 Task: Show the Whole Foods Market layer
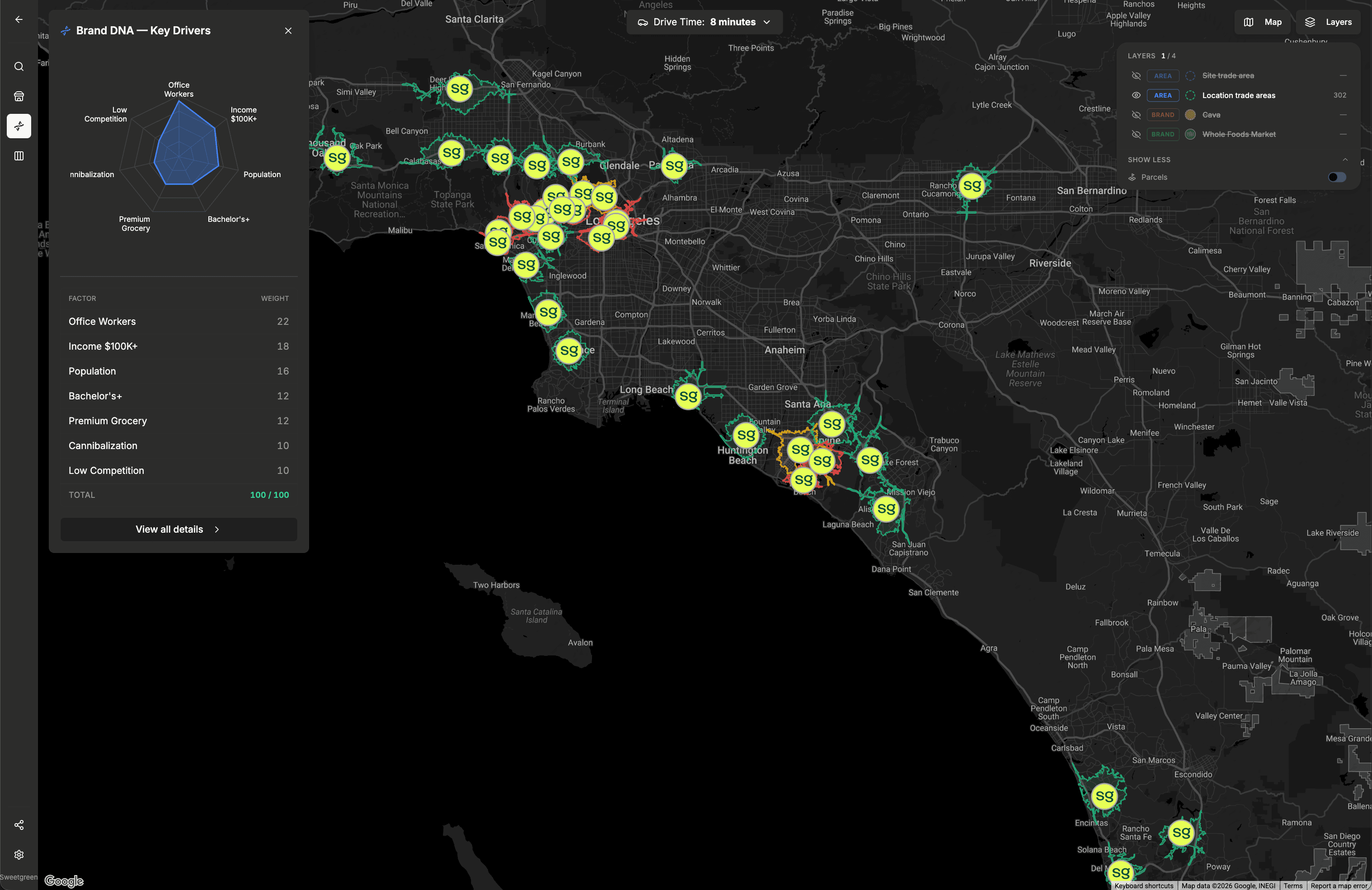click(1136, 134)
